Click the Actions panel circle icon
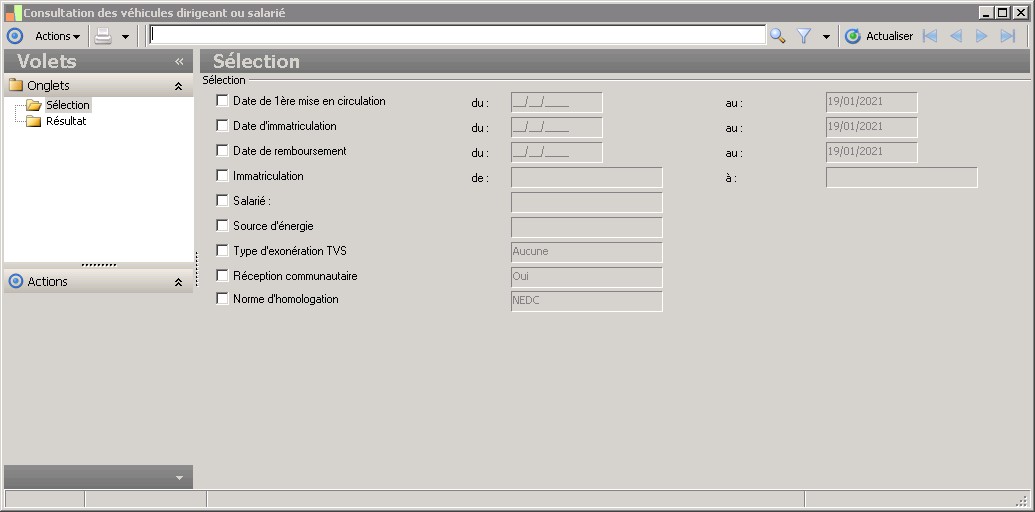Image resolution: width=1035 pixels, height=512 pixels. coord(16,281)
